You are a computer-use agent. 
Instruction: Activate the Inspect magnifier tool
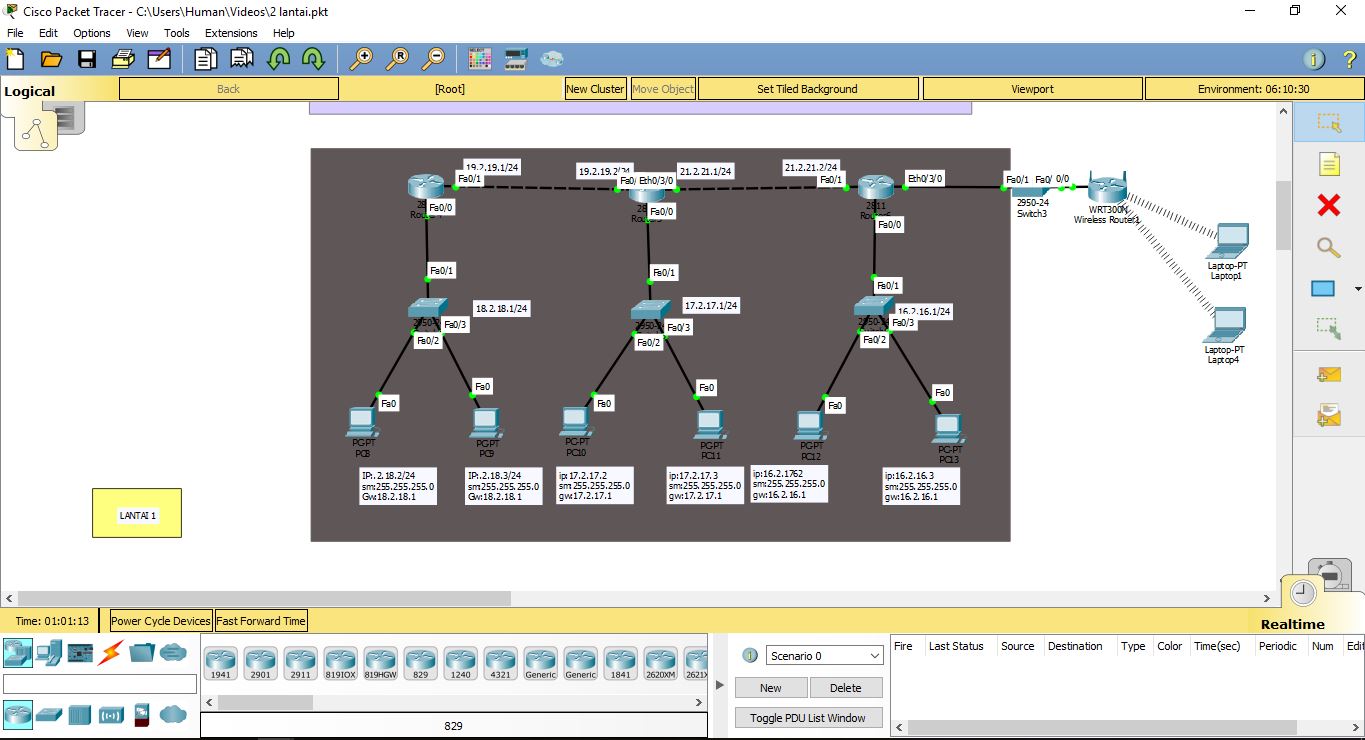coord(1327,247)
